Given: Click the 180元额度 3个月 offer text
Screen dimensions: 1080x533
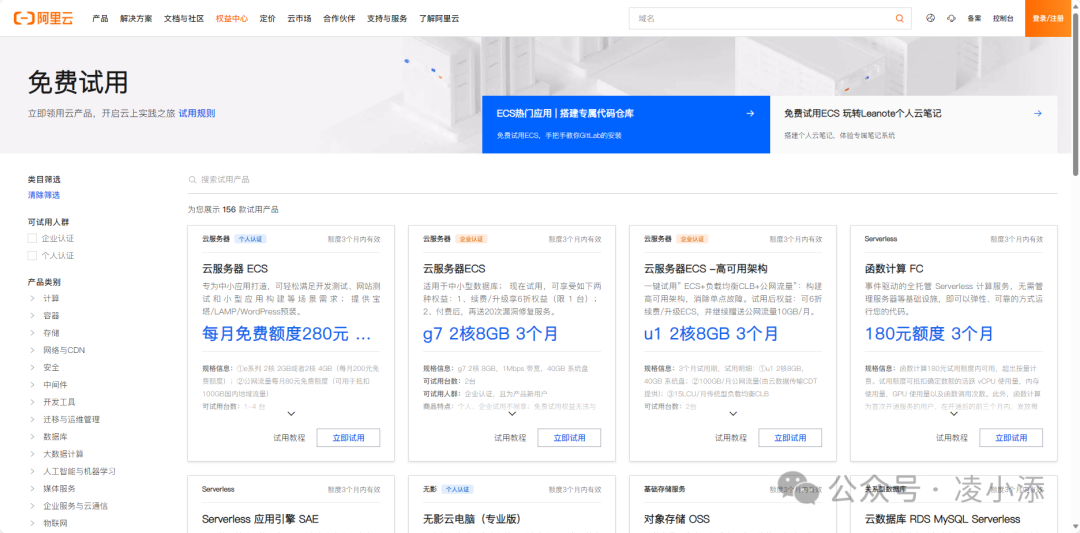Looking at the screenshot, I should (x=929, y=334).
